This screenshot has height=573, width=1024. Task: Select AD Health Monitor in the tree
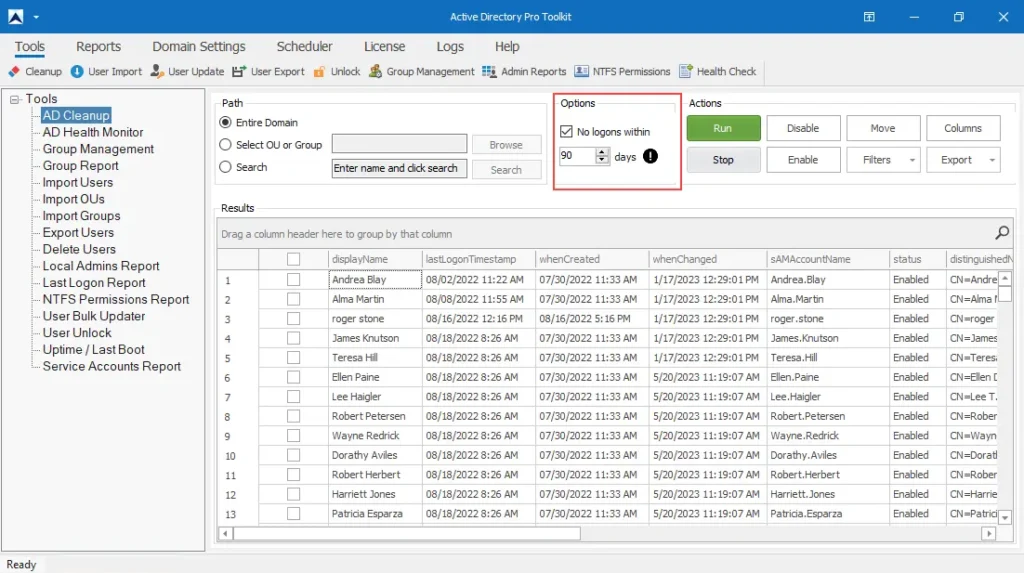coord(93,132)
